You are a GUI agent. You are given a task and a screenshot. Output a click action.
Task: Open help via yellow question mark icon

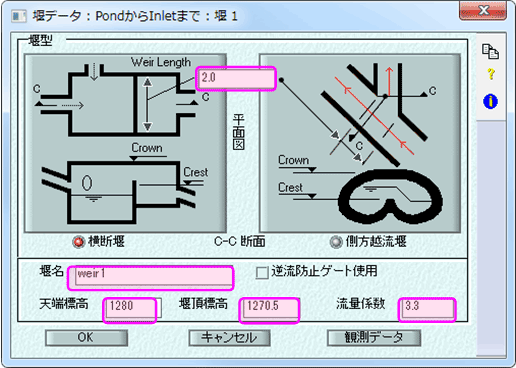pyautogui.click(x=491, y=74)
